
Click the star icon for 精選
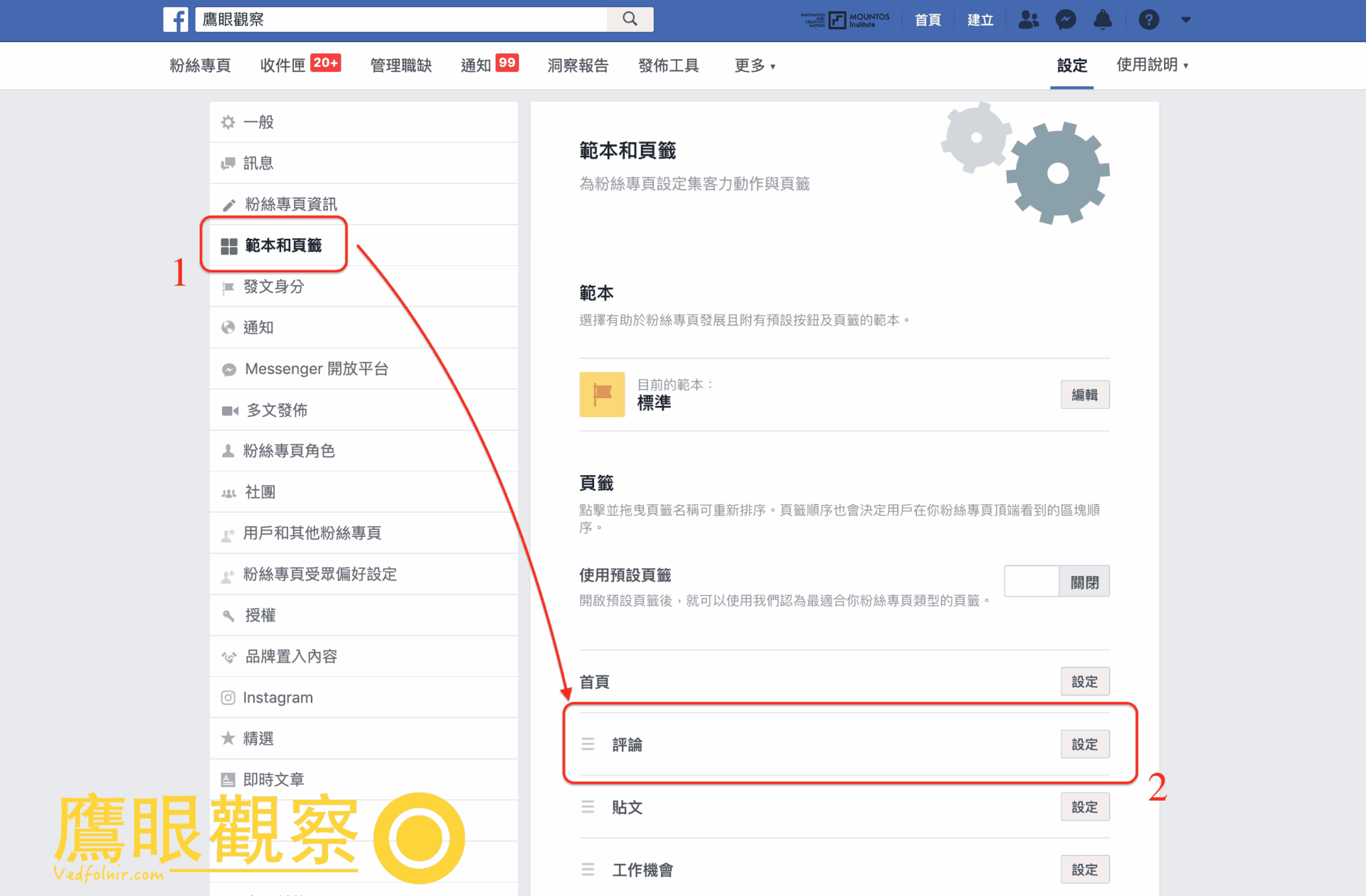tap(228, 738)
